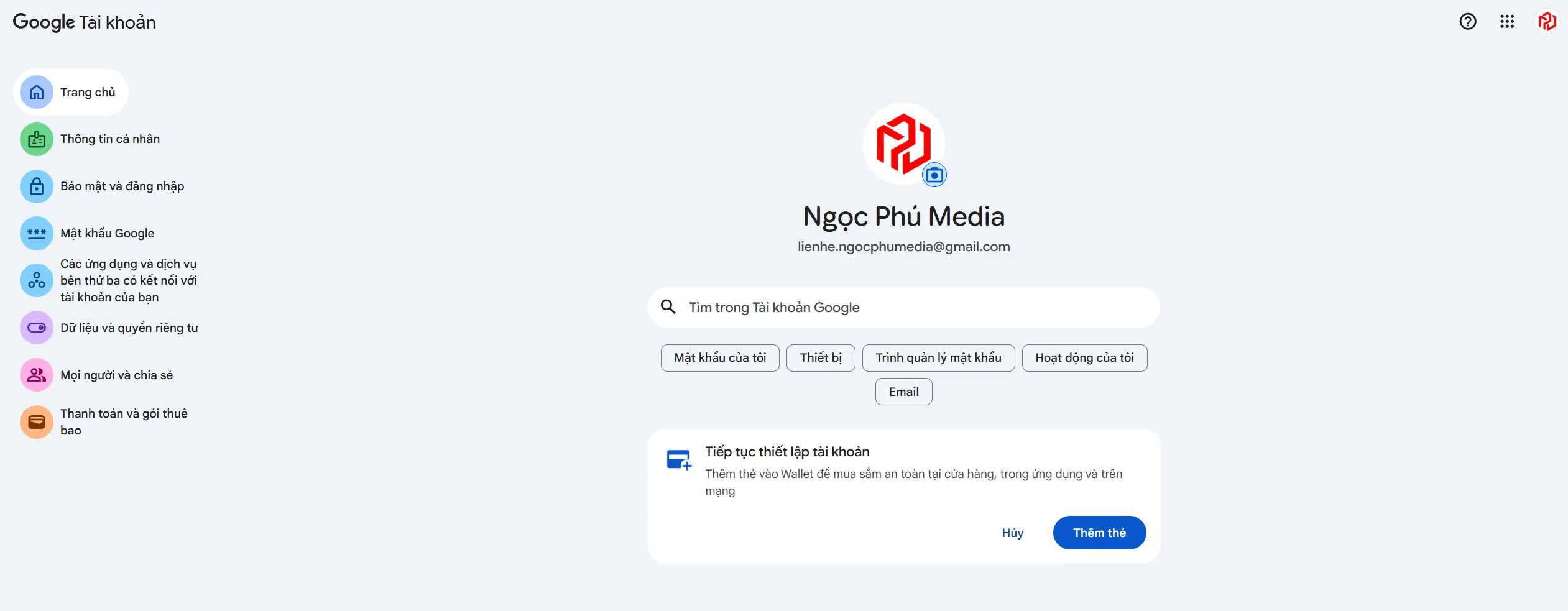Viewport: 1568px width, 611px height.
Task: Click the Email suggestion chip
Action: [903, 391]
